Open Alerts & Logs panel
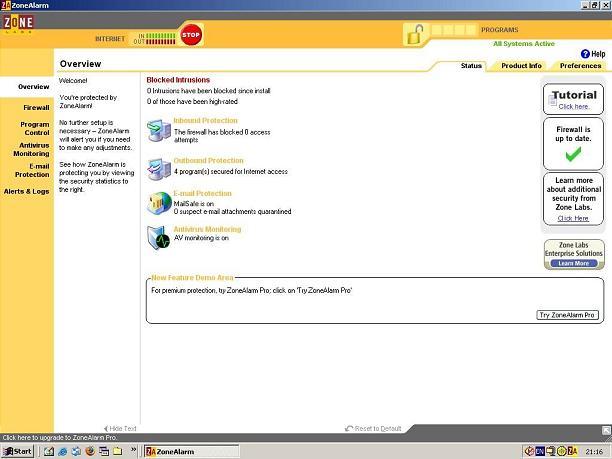 [x=27, y=191]
